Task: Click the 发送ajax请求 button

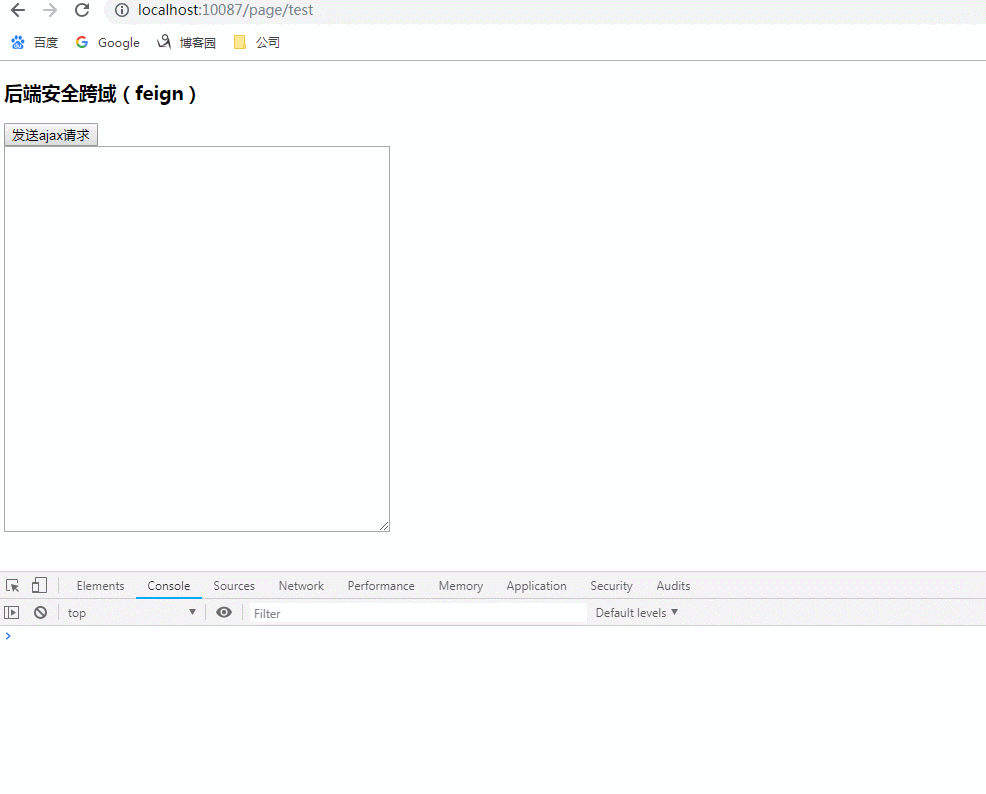Action: coord(51,135)
